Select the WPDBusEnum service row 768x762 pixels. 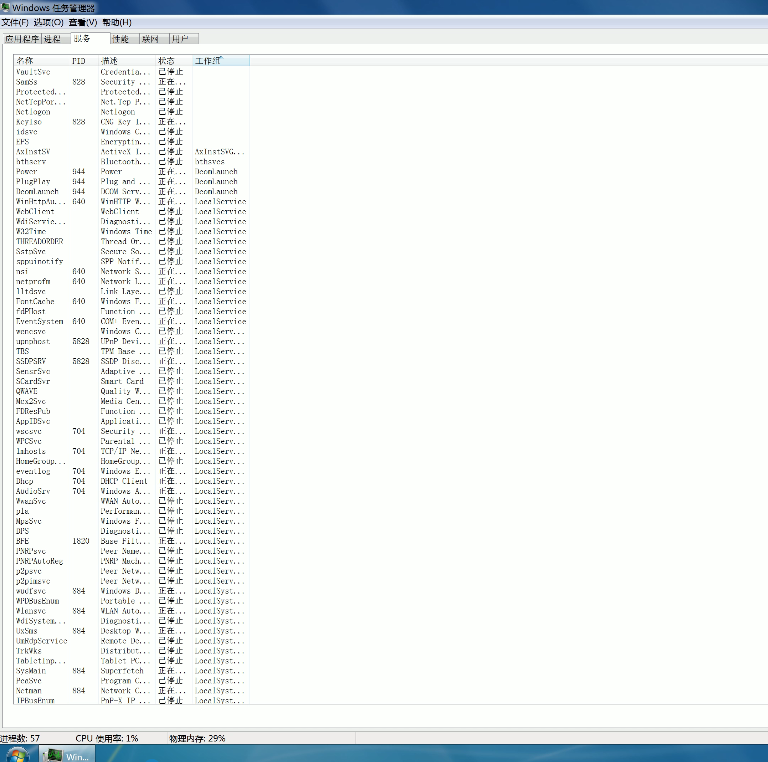[x=132, y=601]
